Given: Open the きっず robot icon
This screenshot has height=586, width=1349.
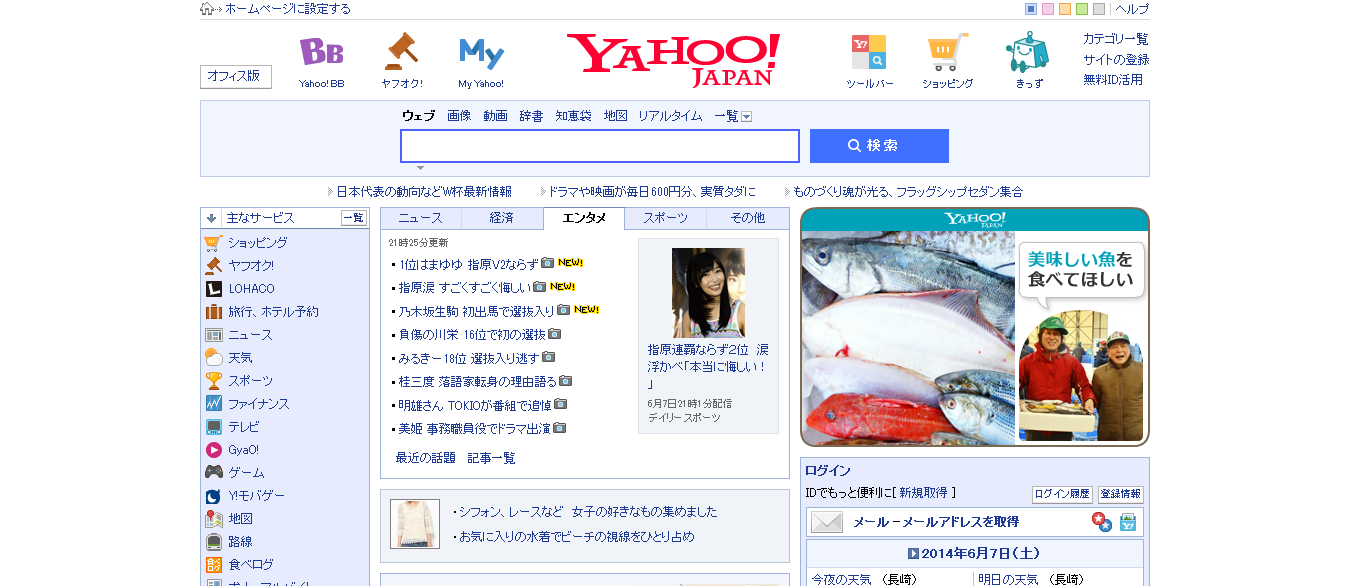Looking at the screenshot, I should [x=1028, y=52].
